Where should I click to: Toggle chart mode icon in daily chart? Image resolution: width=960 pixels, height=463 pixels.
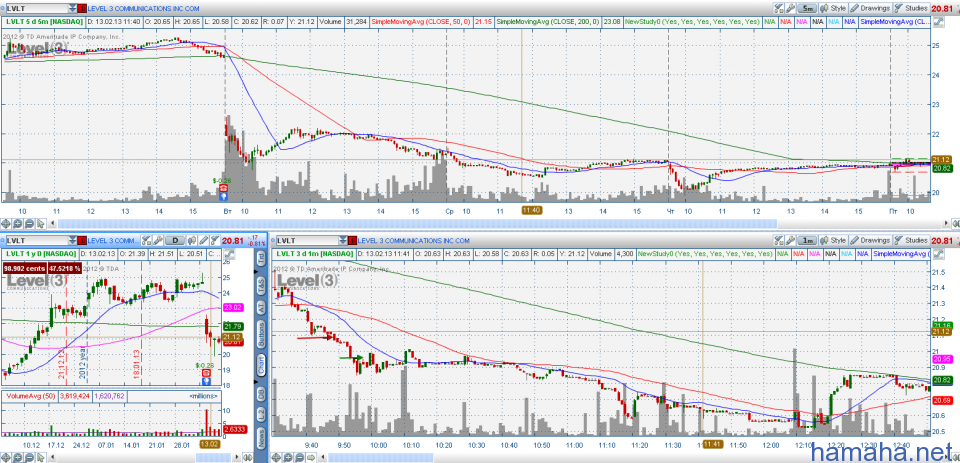tap(230, 254)
